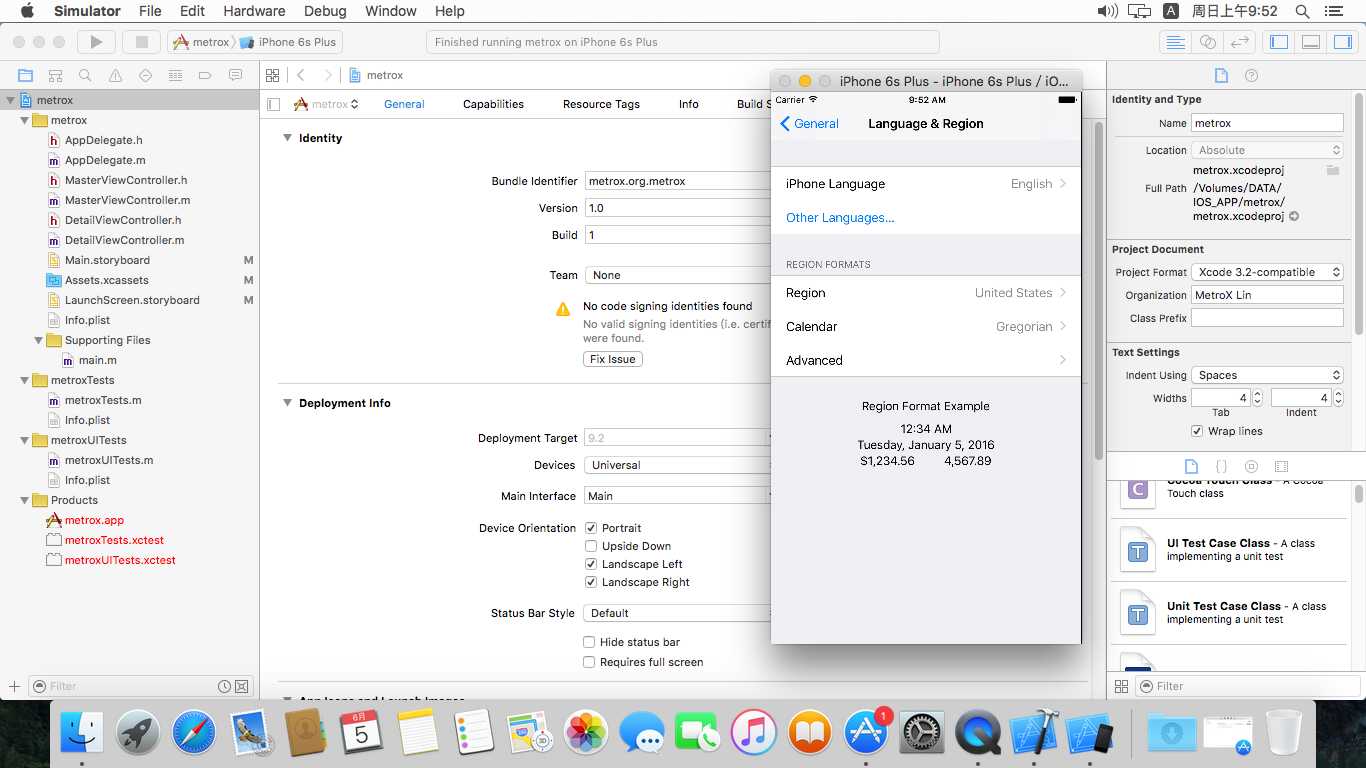Show the Quick Help inspector icon

click(x=1251, y=75)
